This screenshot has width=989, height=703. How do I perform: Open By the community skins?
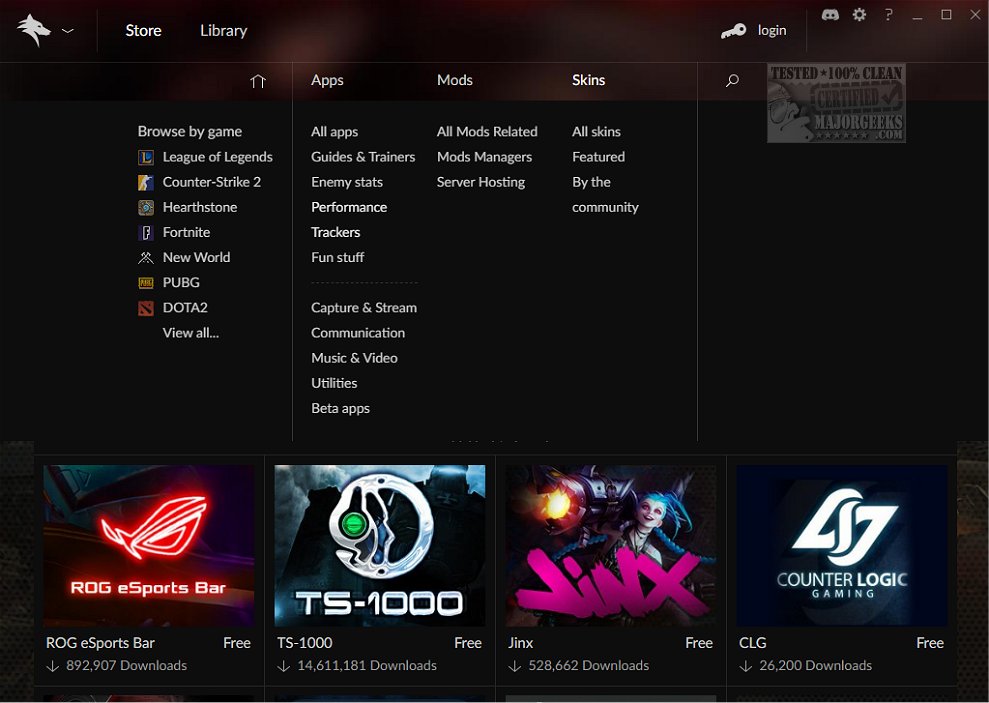(605, 195)
